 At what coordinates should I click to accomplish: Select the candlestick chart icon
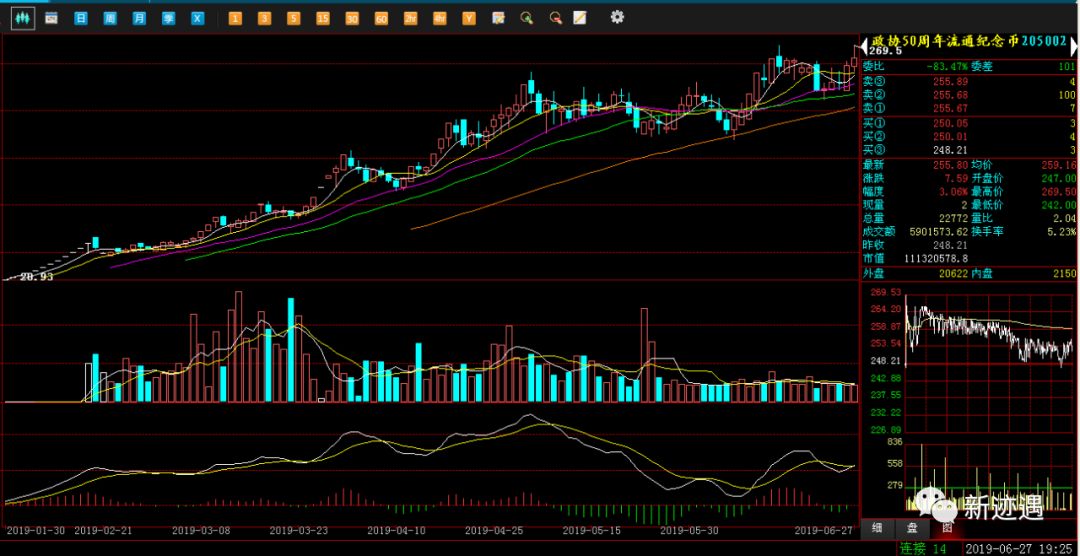tap(23, 18)
